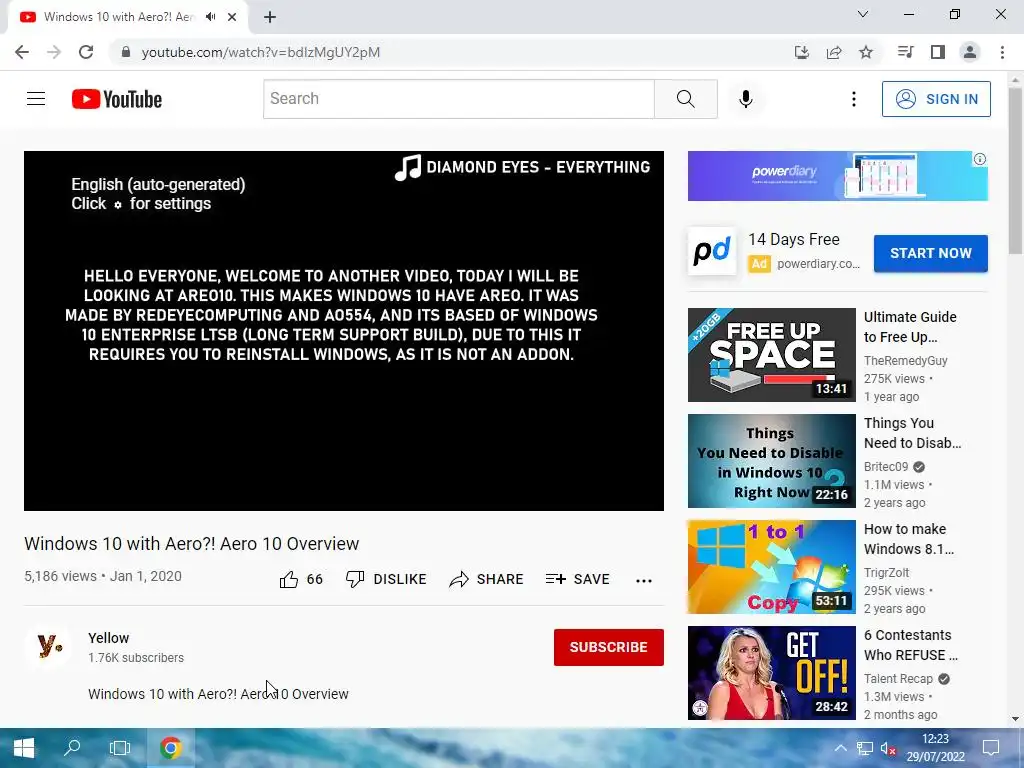Click the video title under player
Screen dimensions: 1024x768
pyautogui.click(x=191, y=543)
